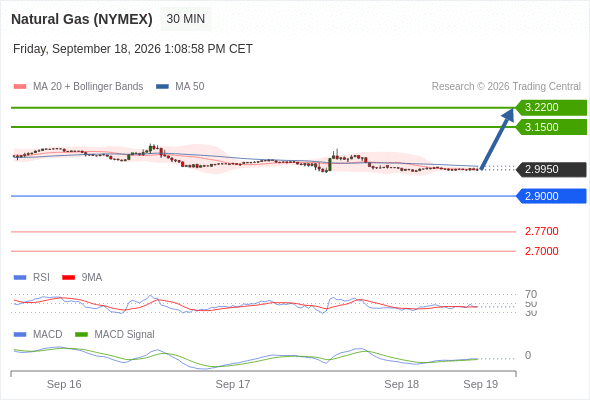Click the 2.7000 support level label

541,251
